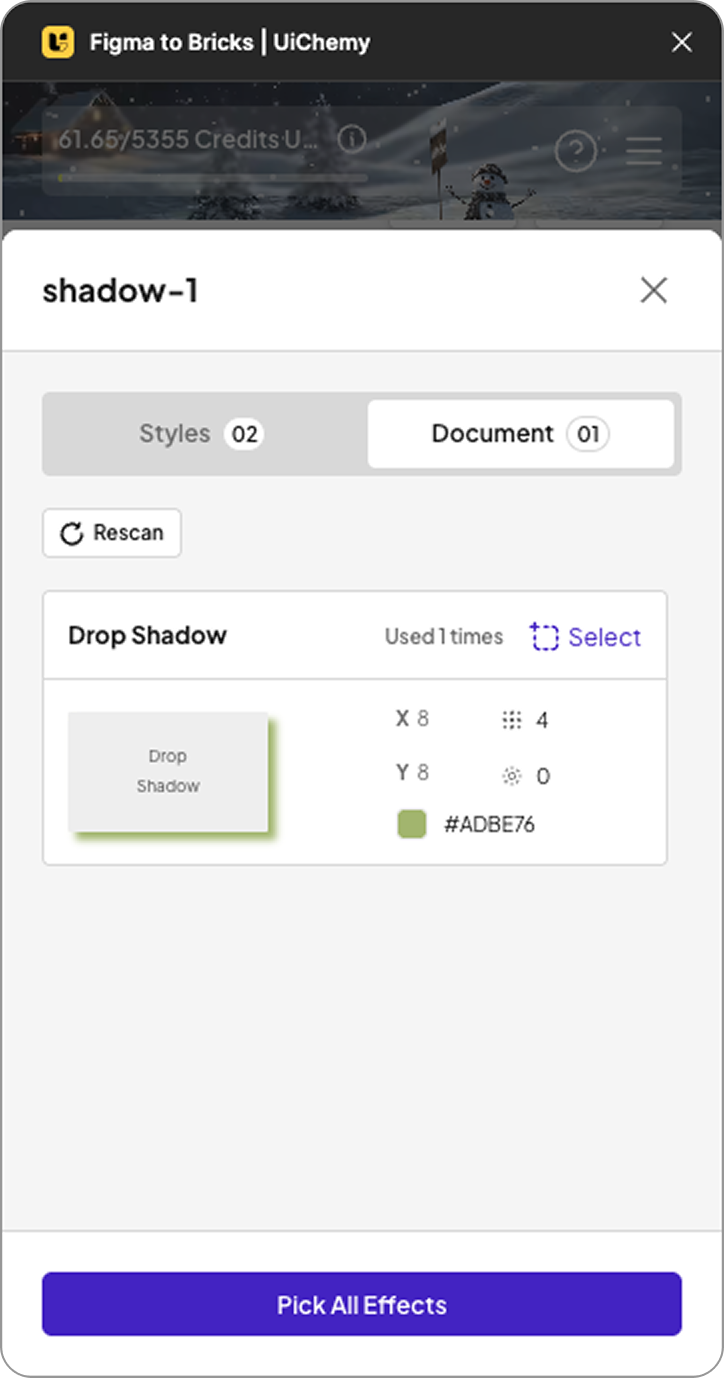Click Select for Drop Shadow
This screenshot has width=724, height=1378.
point(604,637)
